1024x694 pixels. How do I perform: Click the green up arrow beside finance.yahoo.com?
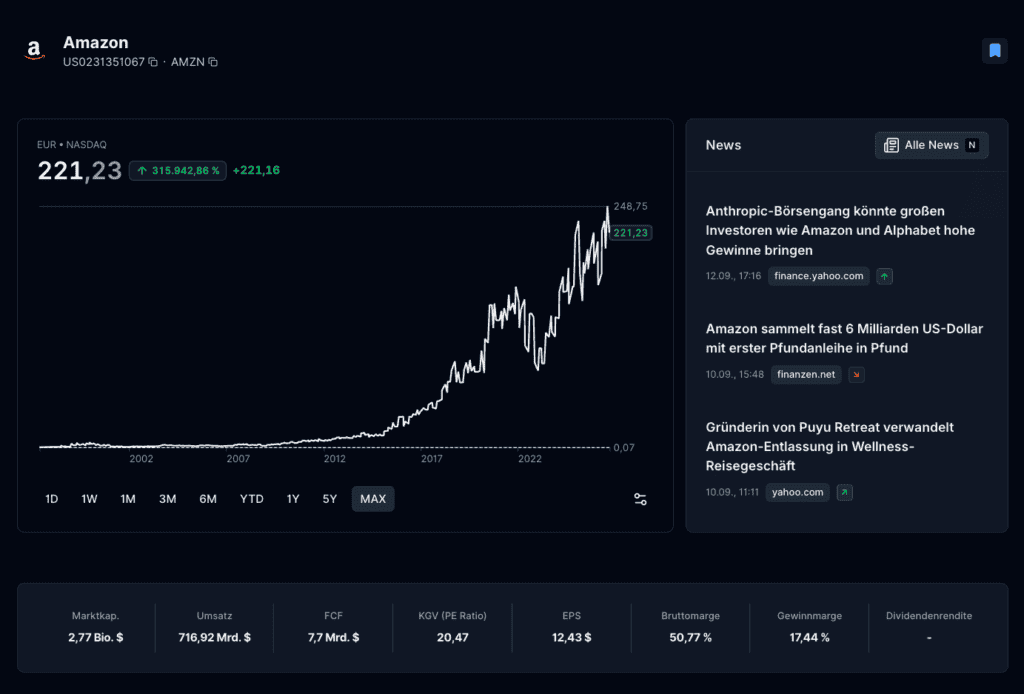[x=884, y=276]
